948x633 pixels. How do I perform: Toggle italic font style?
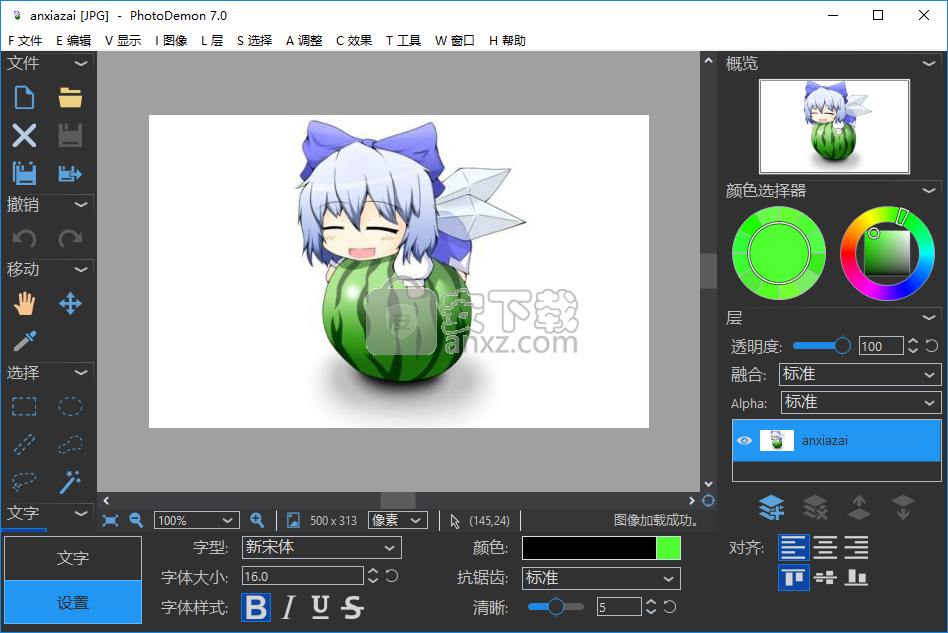tap(289, 608)
